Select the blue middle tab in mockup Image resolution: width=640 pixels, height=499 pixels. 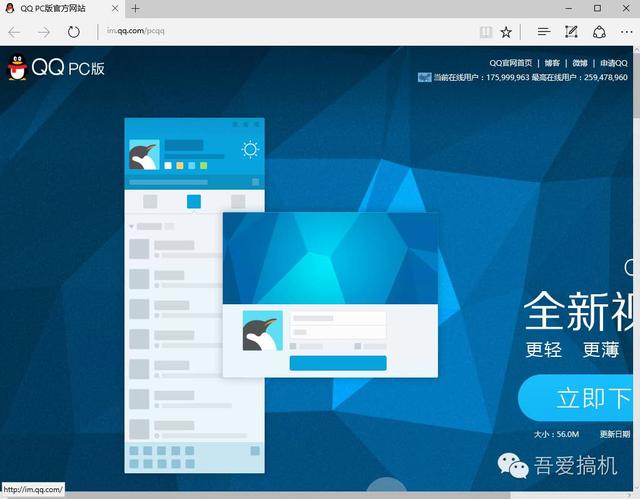coord(194,201)
